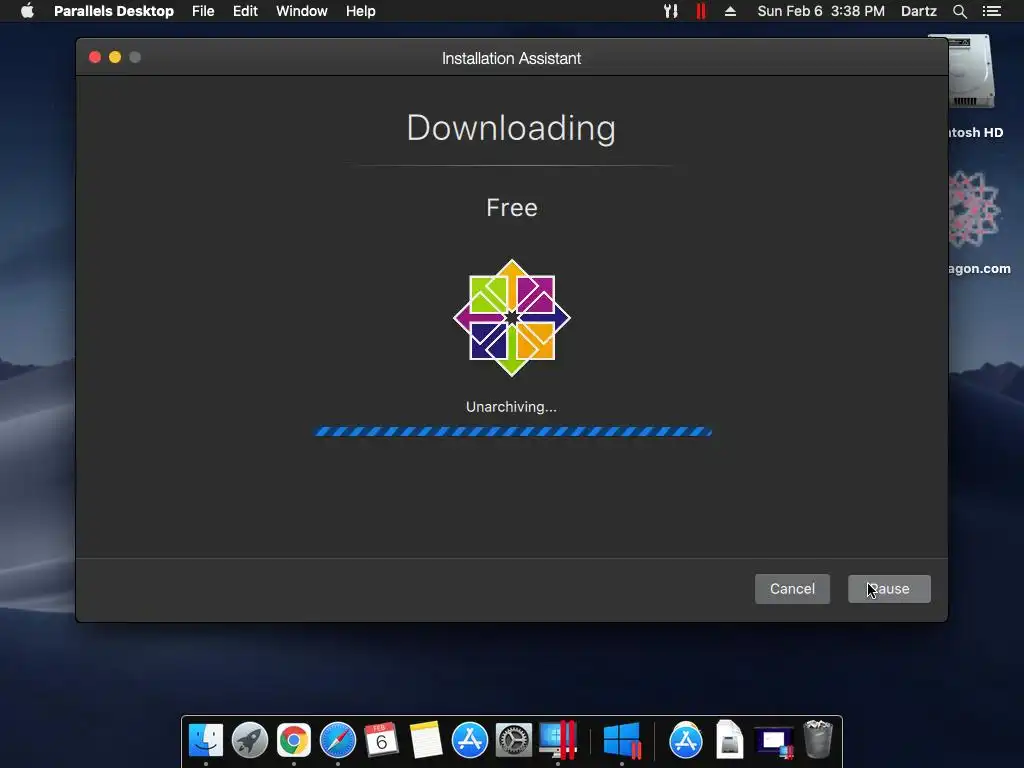Open the disk image file in Dock

click(729, 739)
